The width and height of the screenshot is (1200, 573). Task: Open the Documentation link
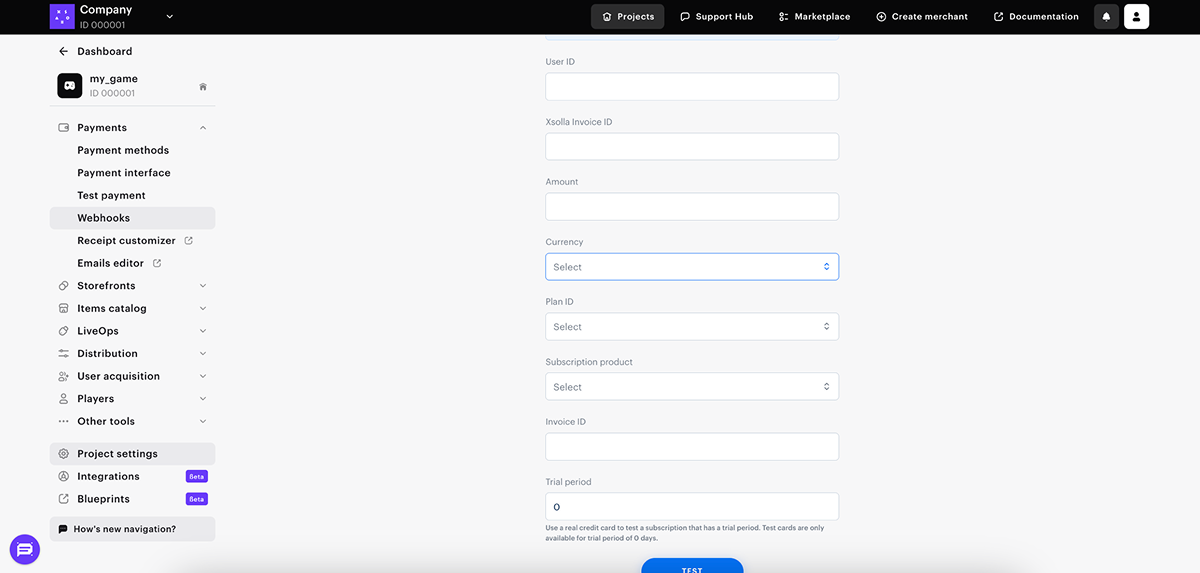click(1036, 17)
